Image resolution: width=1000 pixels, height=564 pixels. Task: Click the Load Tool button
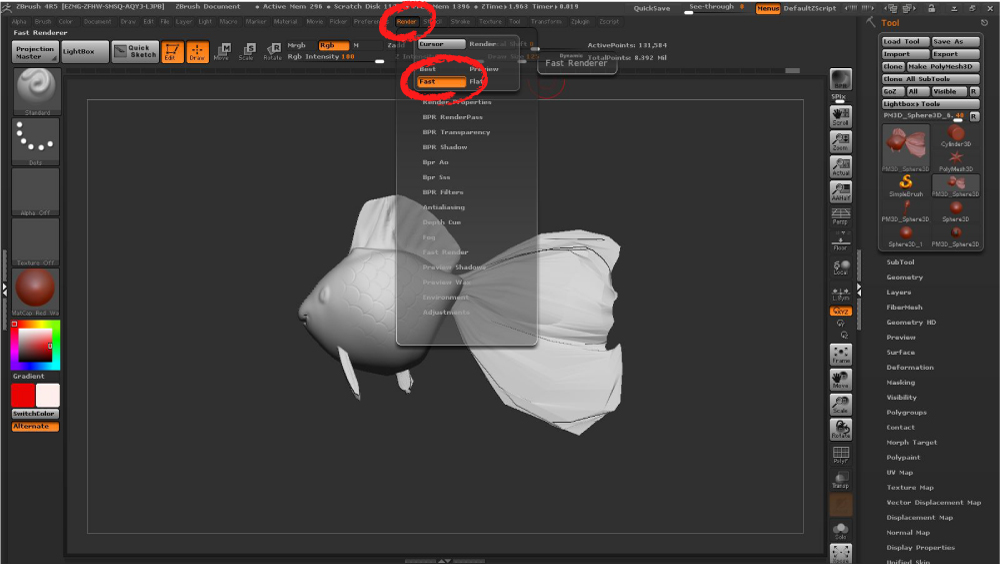904,42
